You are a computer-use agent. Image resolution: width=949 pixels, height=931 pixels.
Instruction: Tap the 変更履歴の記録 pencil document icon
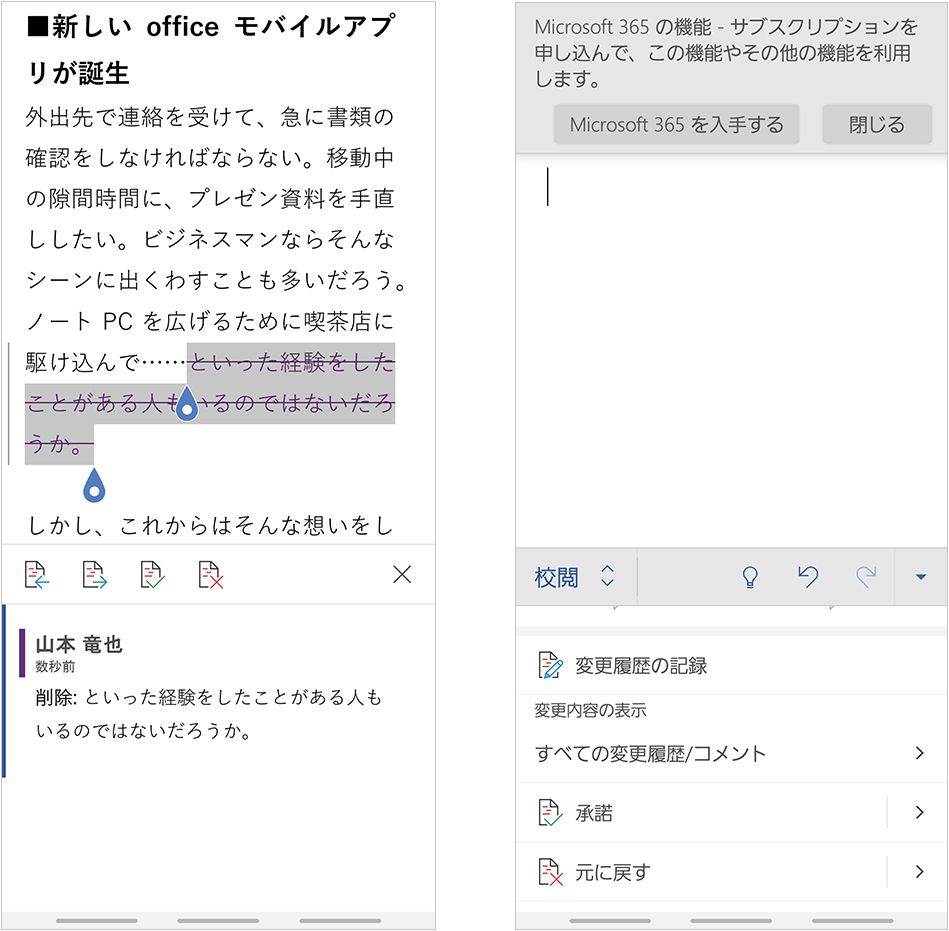tap(550, 665)
